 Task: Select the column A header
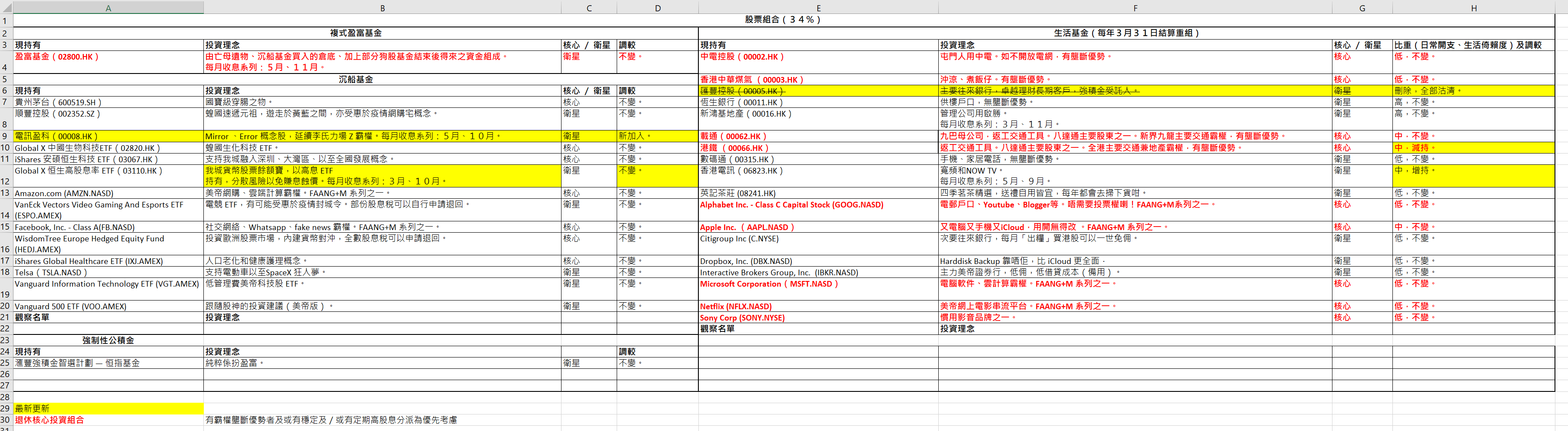[108, 8]
